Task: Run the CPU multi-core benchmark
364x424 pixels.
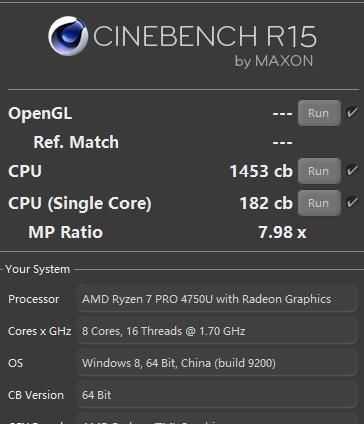Action: (319, 171)
